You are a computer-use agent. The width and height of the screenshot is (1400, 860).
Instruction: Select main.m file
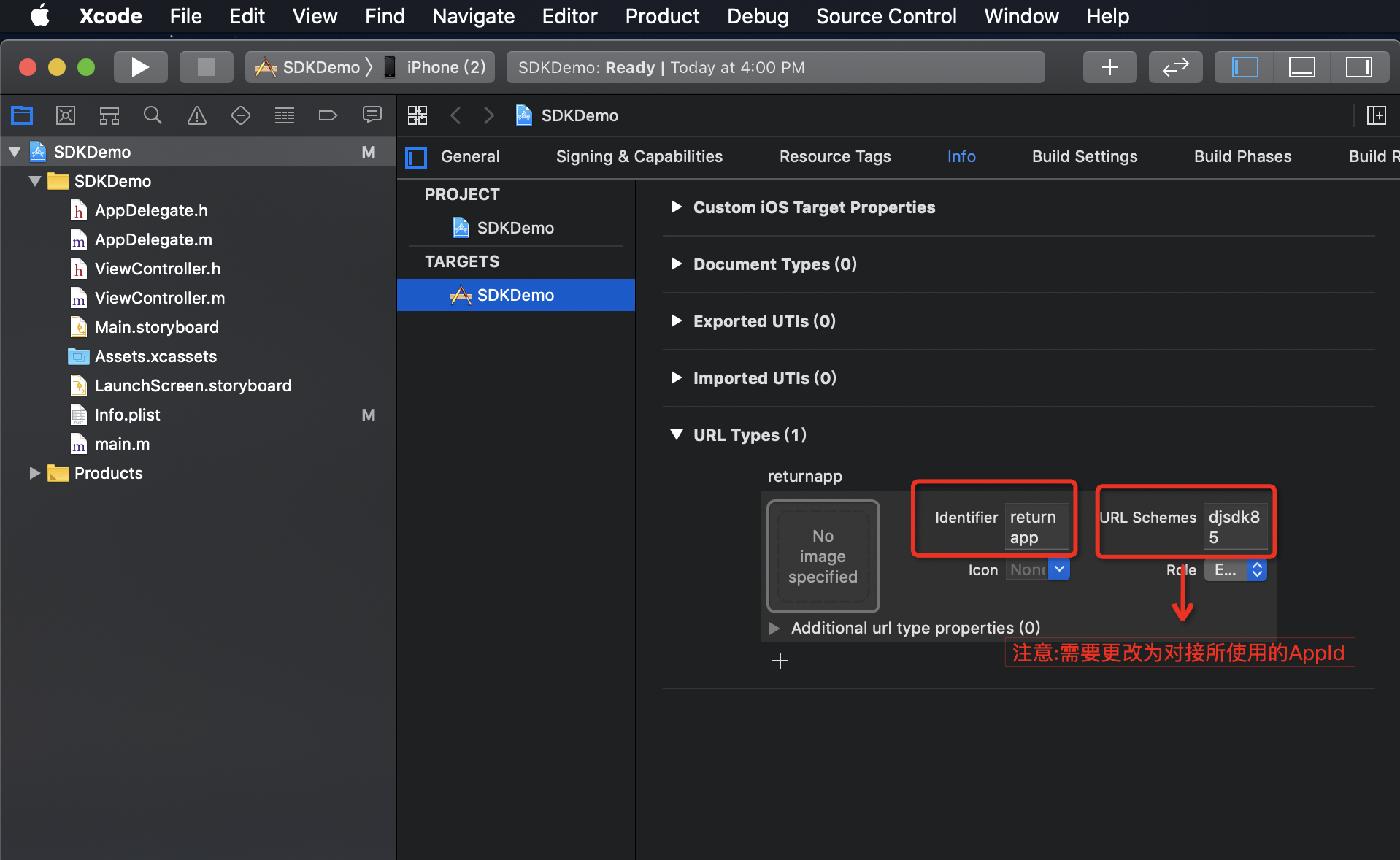pos(122,444)
